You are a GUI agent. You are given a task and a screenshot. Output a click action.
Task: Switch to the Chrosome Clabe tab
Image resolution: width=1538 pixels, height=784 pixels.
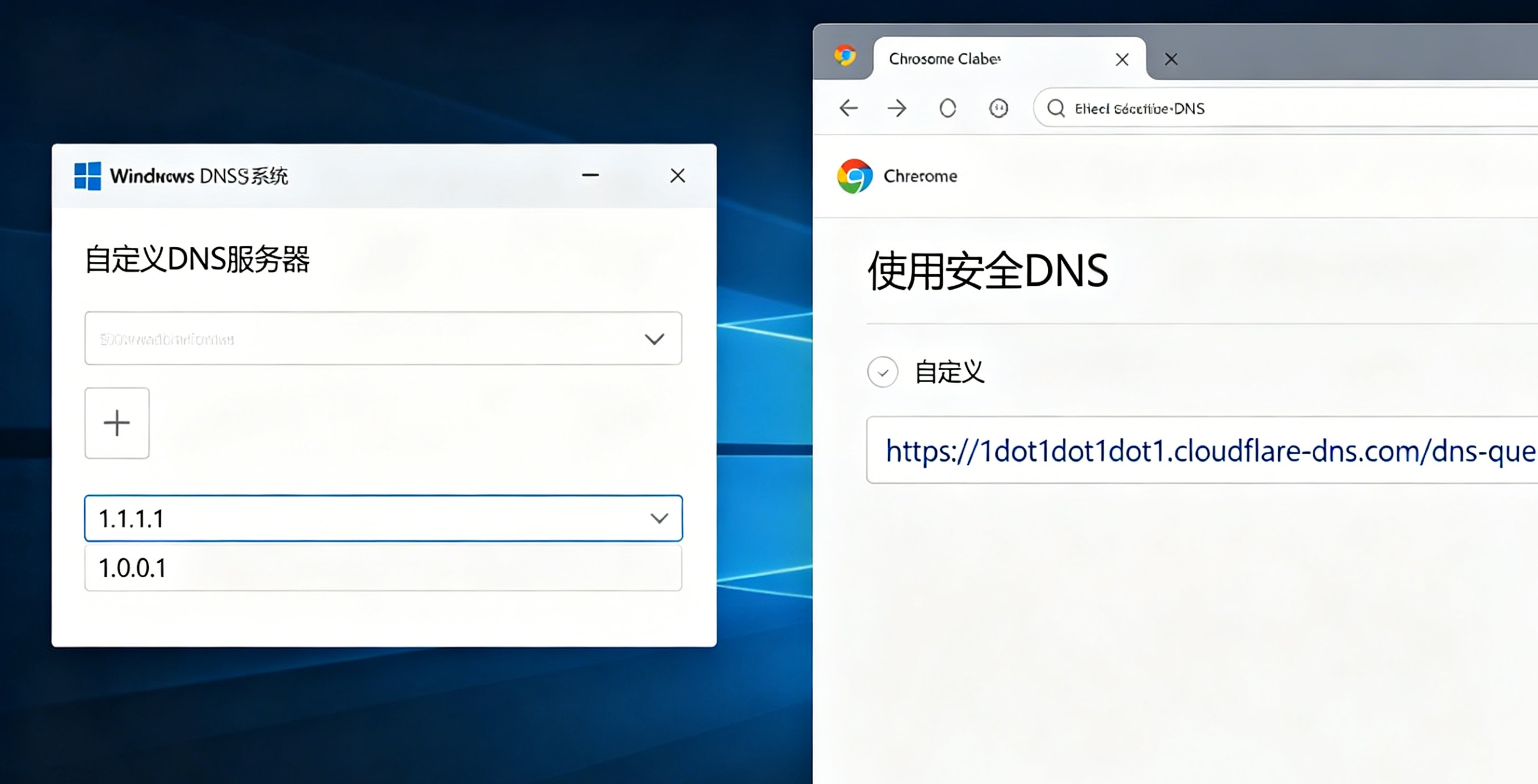1009,59
